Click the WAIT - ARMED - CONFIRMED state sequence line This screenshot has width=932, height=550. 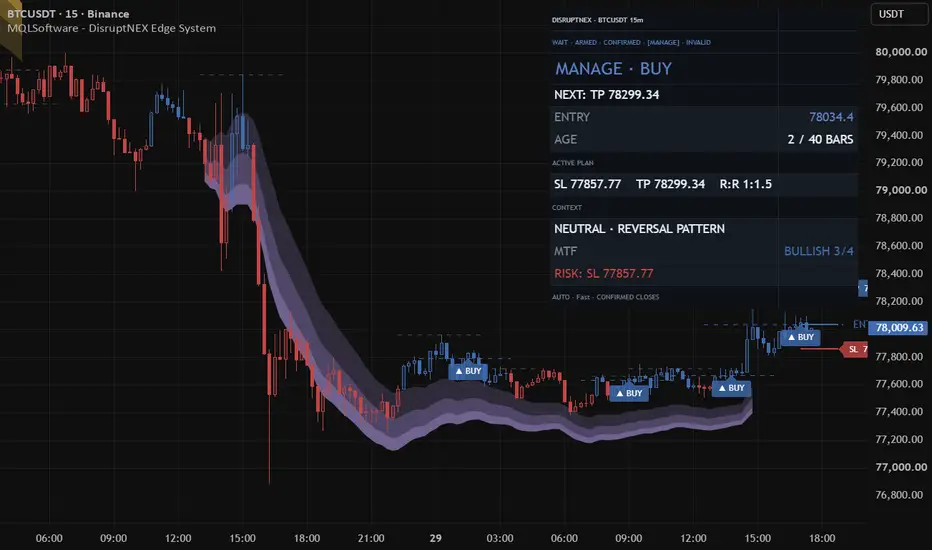pos(631,43)
